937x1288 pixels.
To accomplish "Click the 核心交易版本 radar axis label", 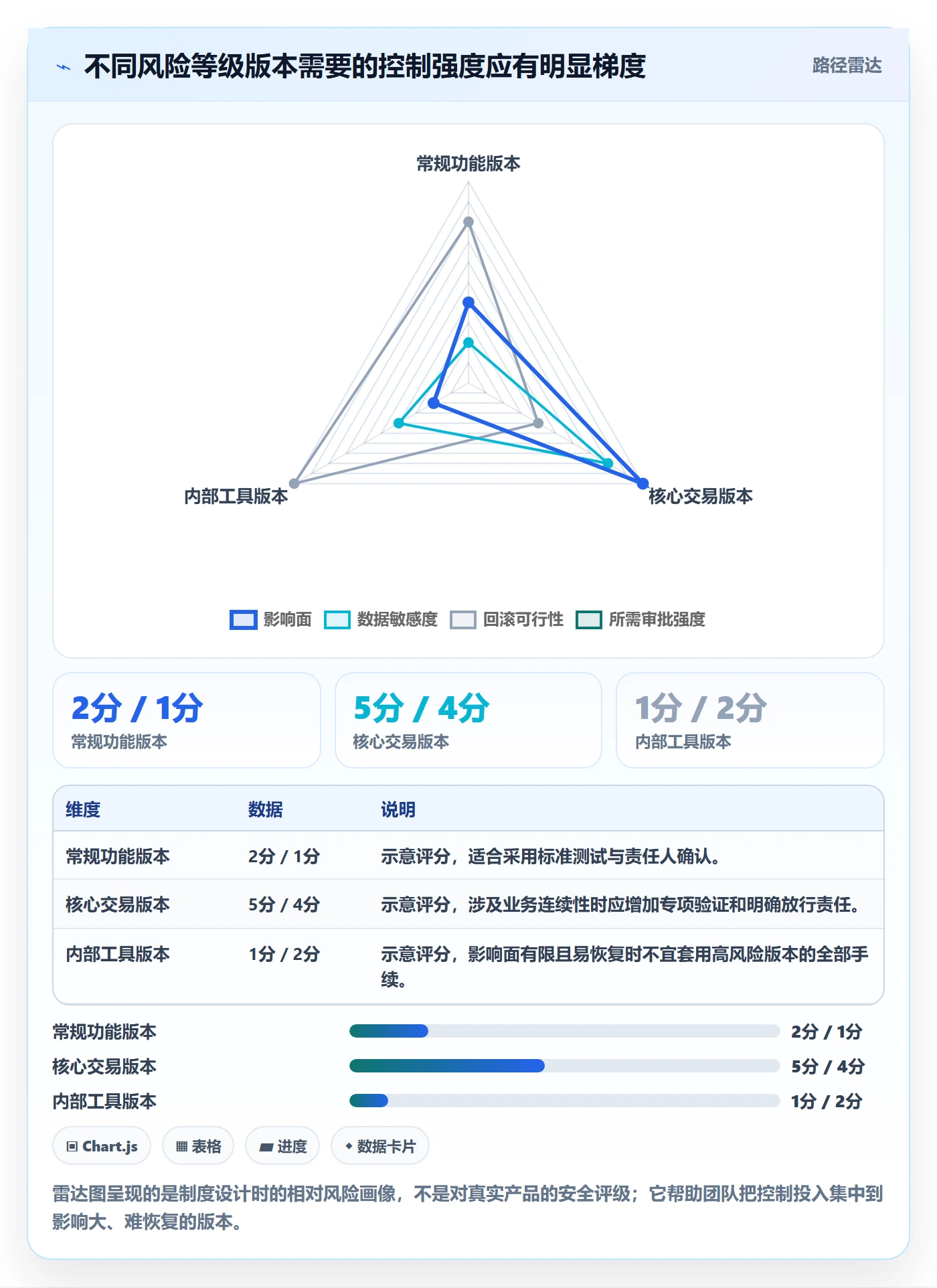I will coord(701,496).
